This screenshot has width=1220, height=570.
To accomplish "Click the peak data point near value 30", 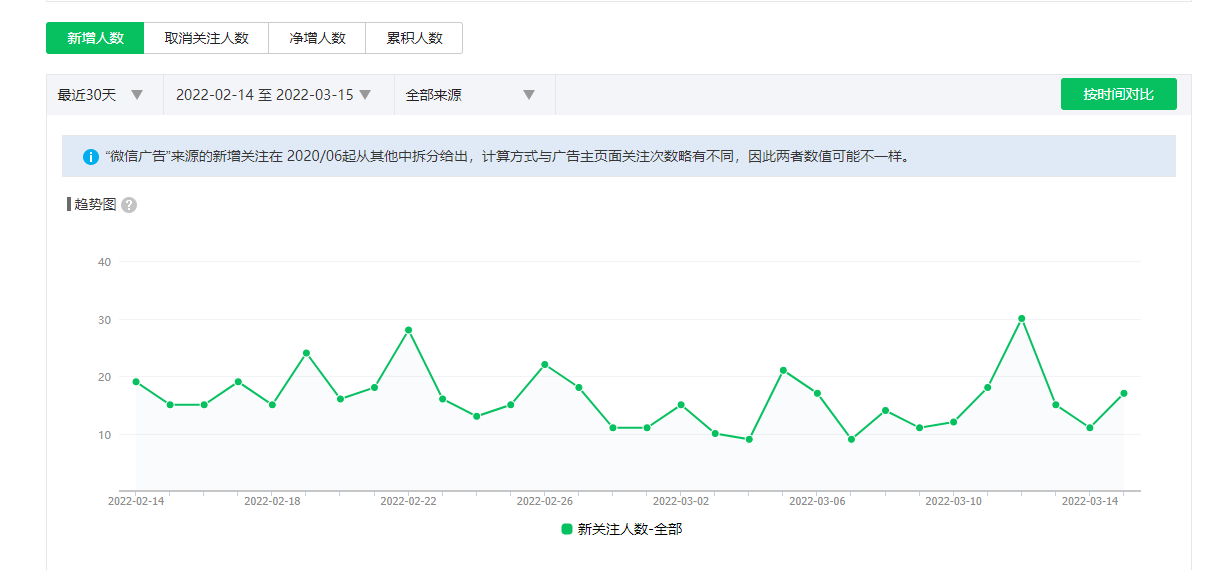I will click(x=1021, y=319).
